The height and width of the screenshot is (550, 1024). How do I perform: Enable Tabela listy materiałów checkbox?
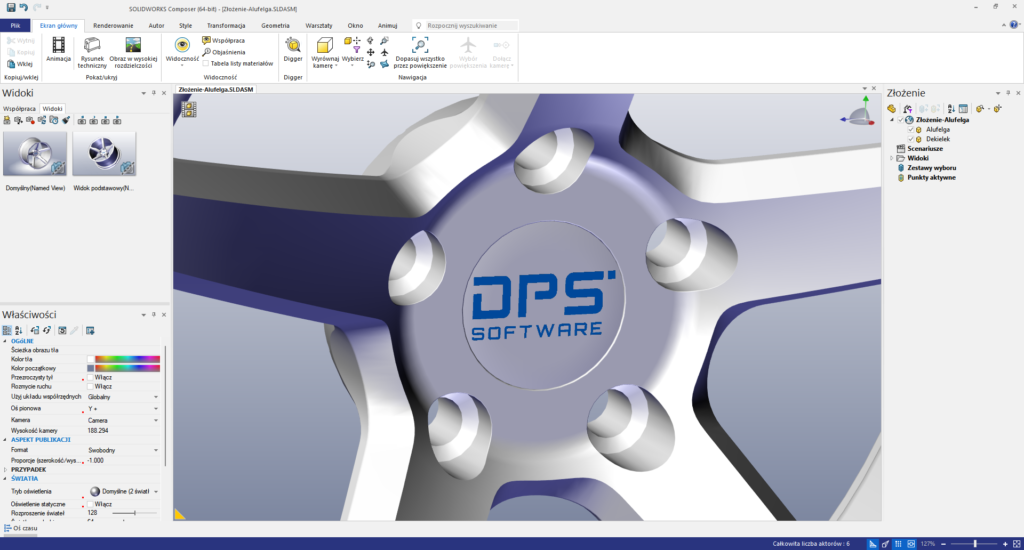[x=205, y=63]
